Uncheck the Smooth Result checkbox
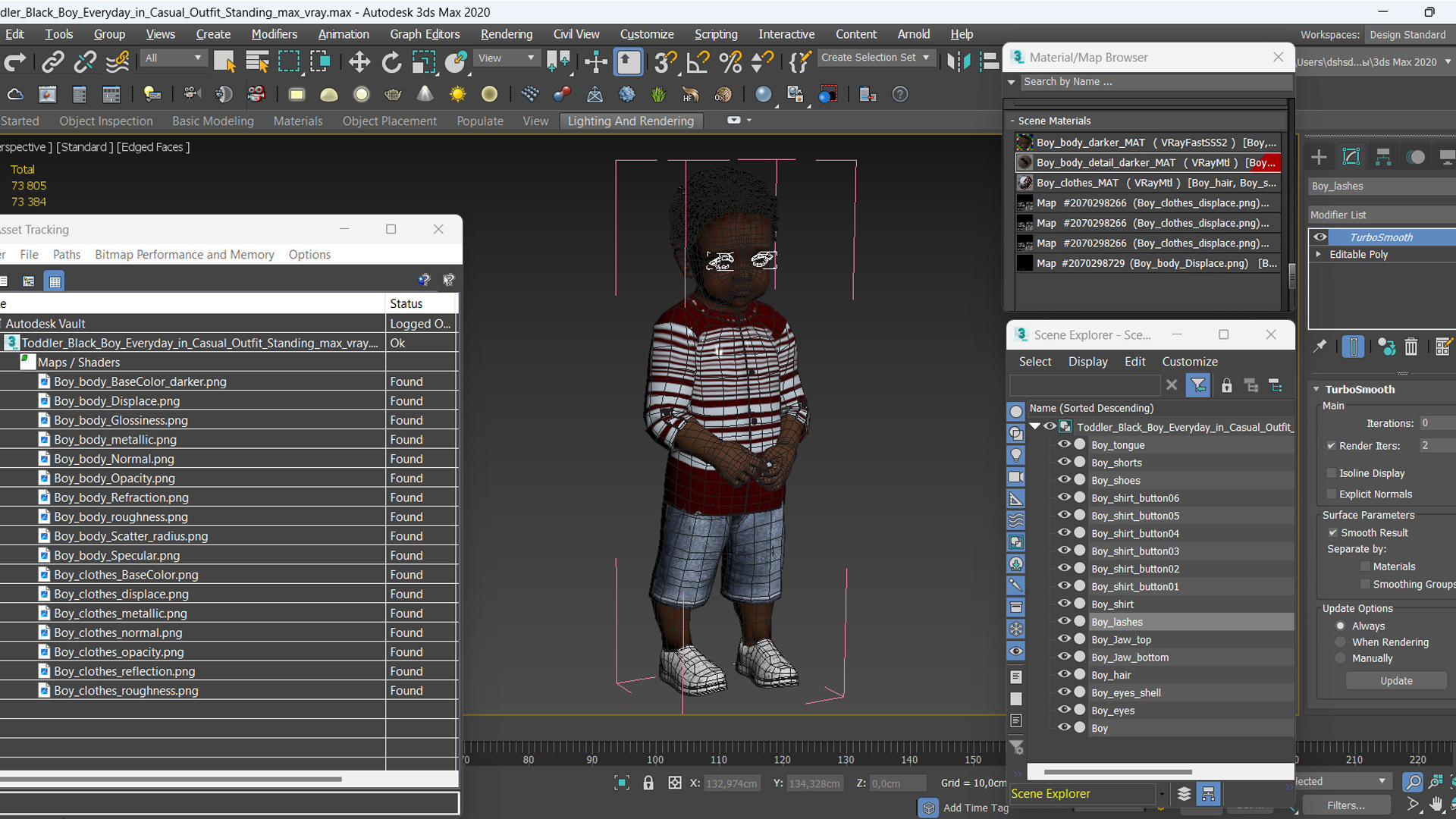The height and width of the screenshot is (819, 1456). [x=1332, y=532]
